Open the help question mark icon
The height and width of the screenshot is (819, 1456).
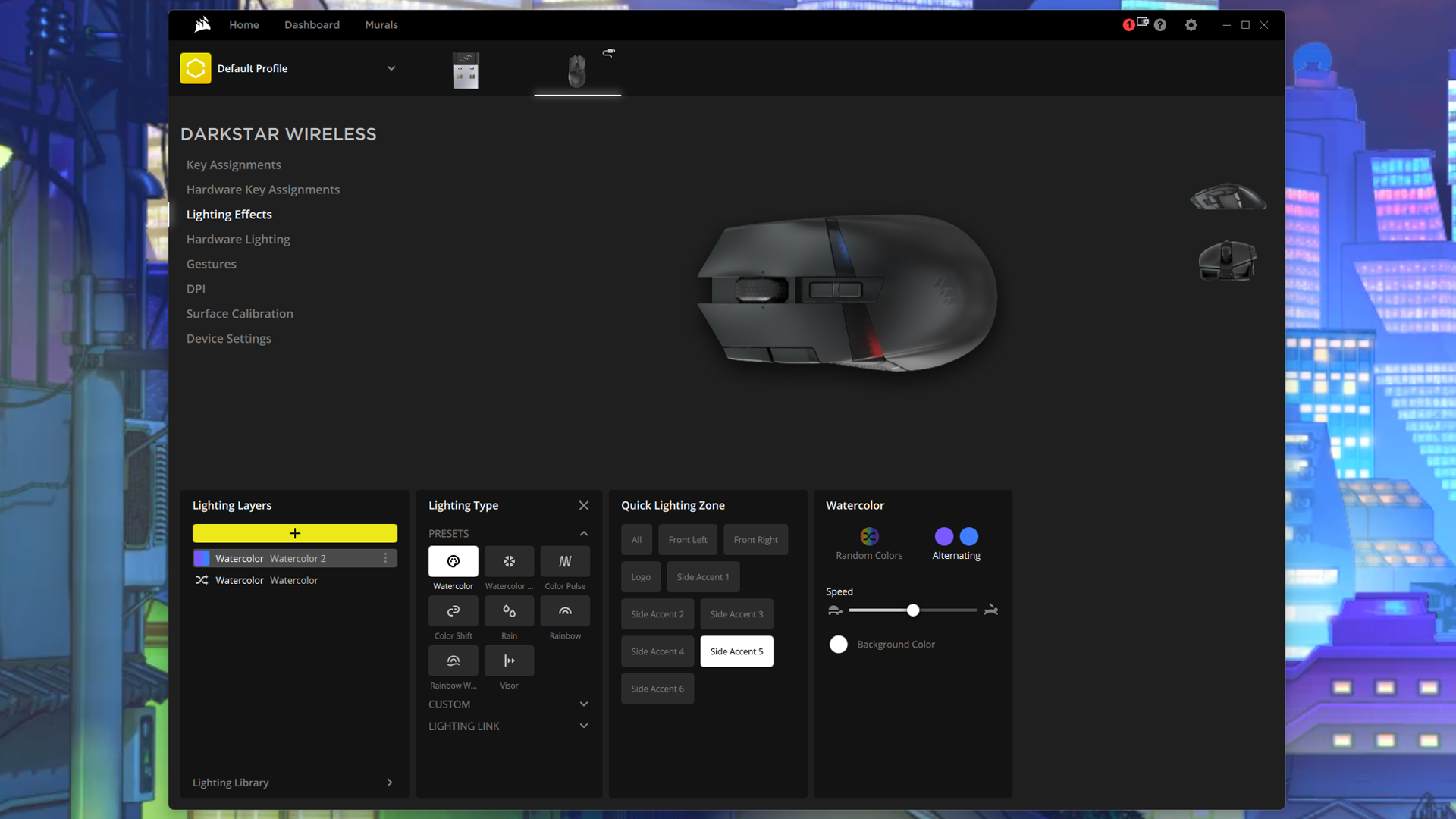pos(1160,25)
